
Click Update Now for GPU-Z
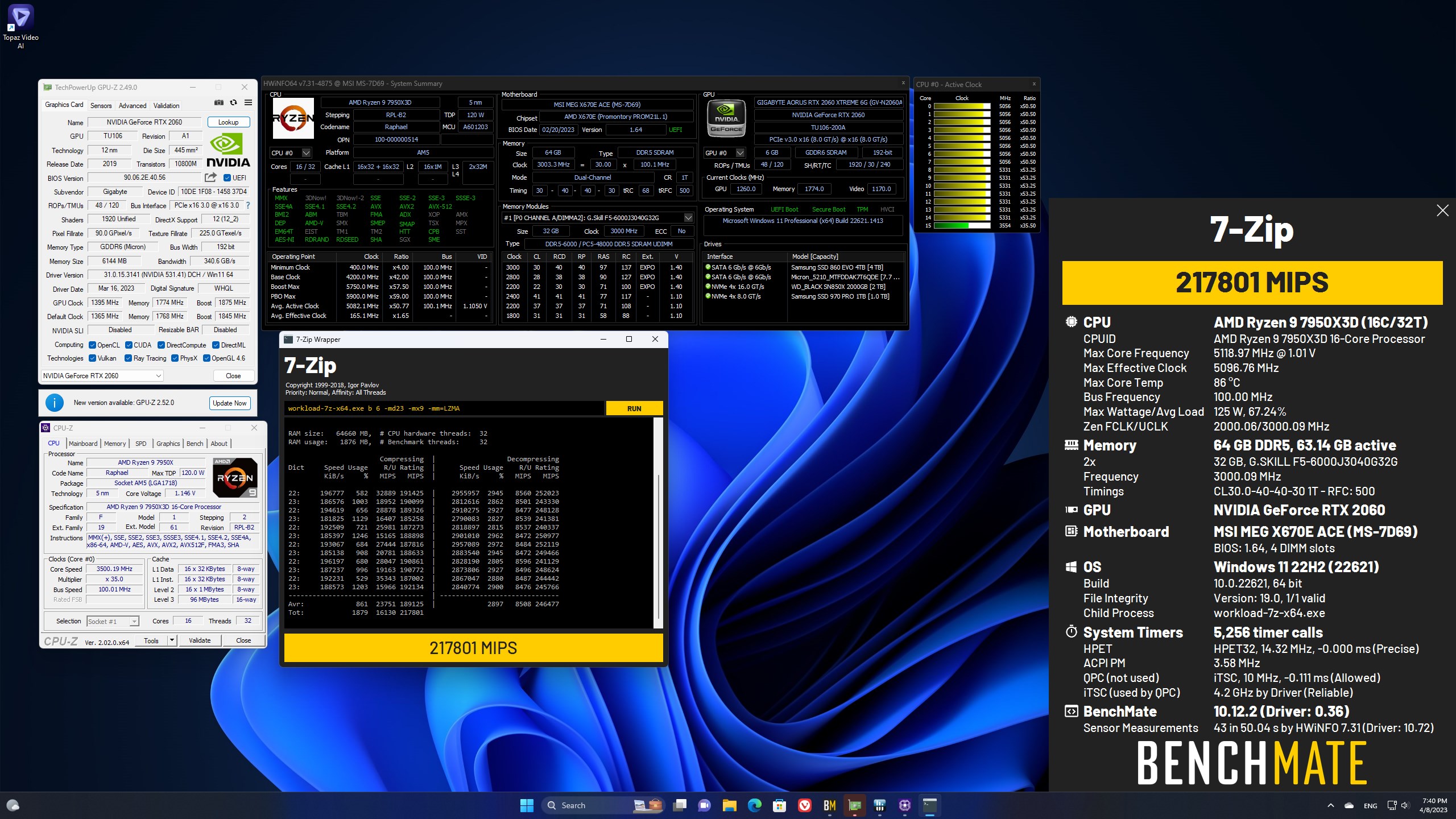coord(230,403)
